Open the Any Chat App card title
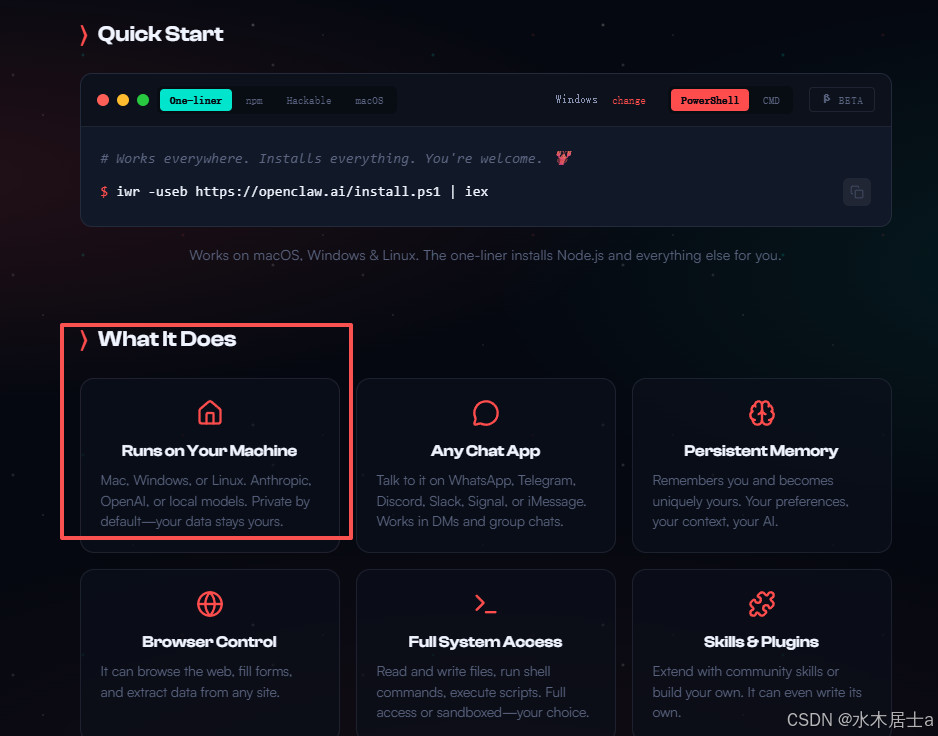This screenshot has width=938, height=736. pyautogui.click(x=486, y=451)
